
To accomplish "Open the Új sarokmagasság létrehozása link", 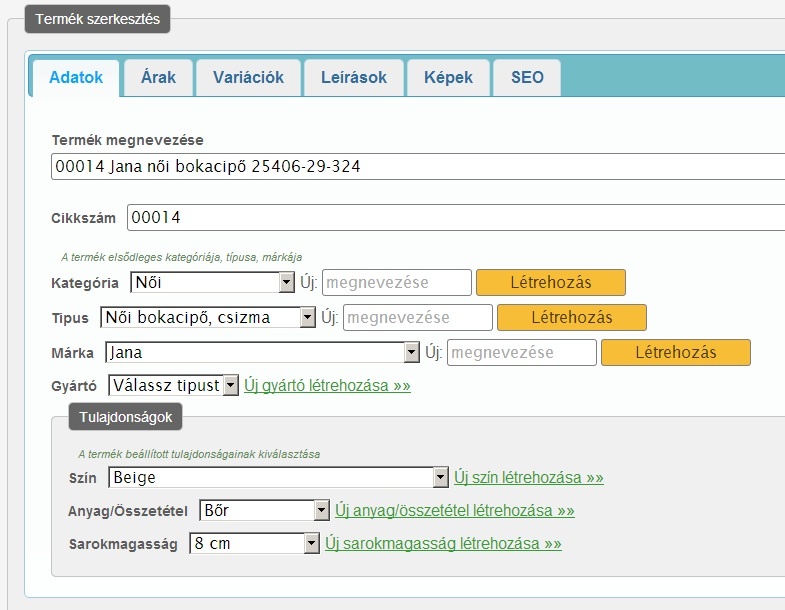I will click(x=443, y=543).
